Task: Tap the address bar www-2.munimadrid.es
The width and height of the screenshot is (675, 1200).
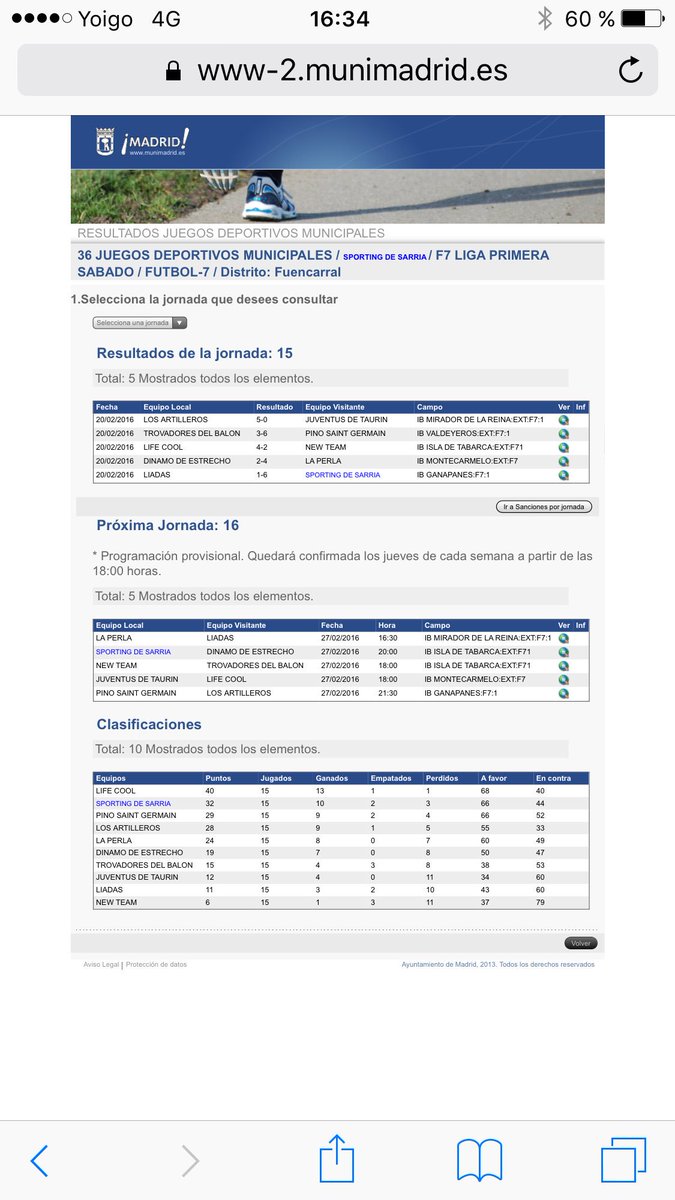Action: pyautogui.click(x=337, y=70)
